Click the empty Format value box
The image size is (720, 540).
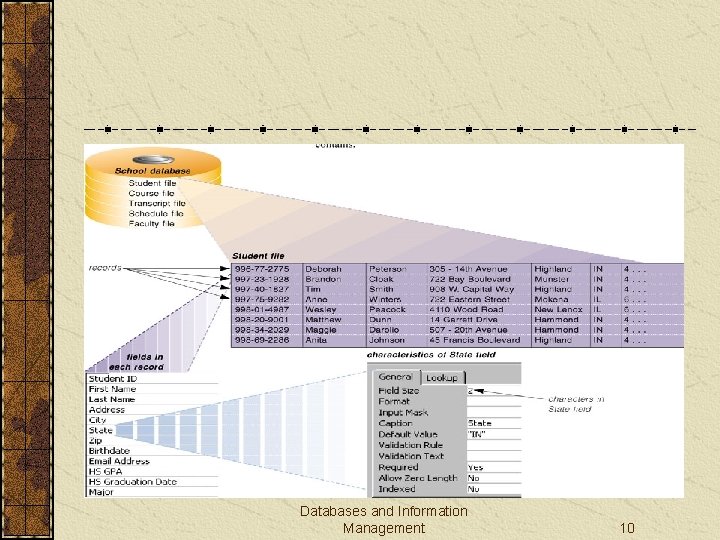coord(494,401)
